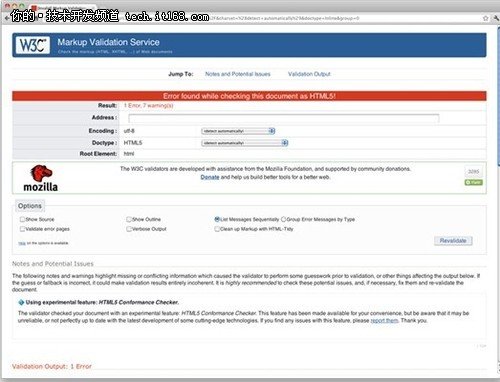Click the green Flattr badge
This screenshot has height=382, width=500.
474,182
